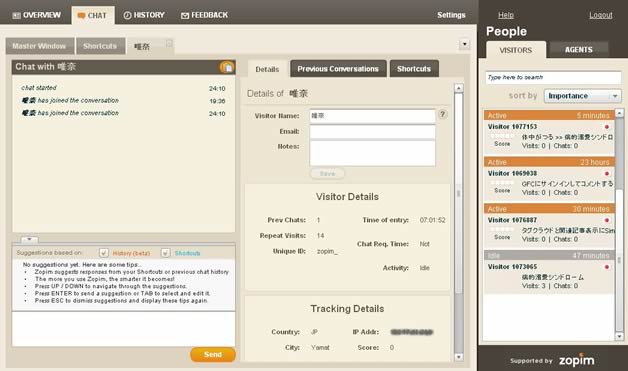Click the 'Active 5 minutes' status header
This screenshot has height=371, width=628.
(549, 115)
